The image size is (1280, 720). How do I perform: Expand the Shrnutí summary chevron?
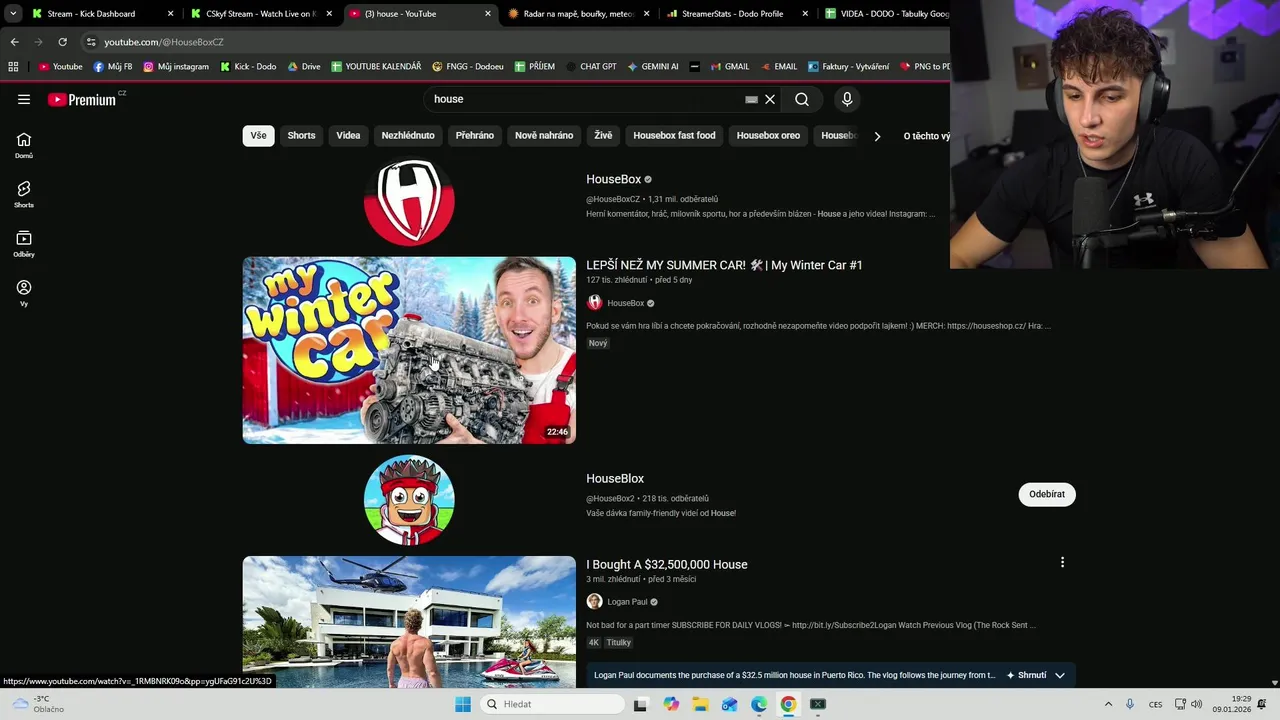1060,675
